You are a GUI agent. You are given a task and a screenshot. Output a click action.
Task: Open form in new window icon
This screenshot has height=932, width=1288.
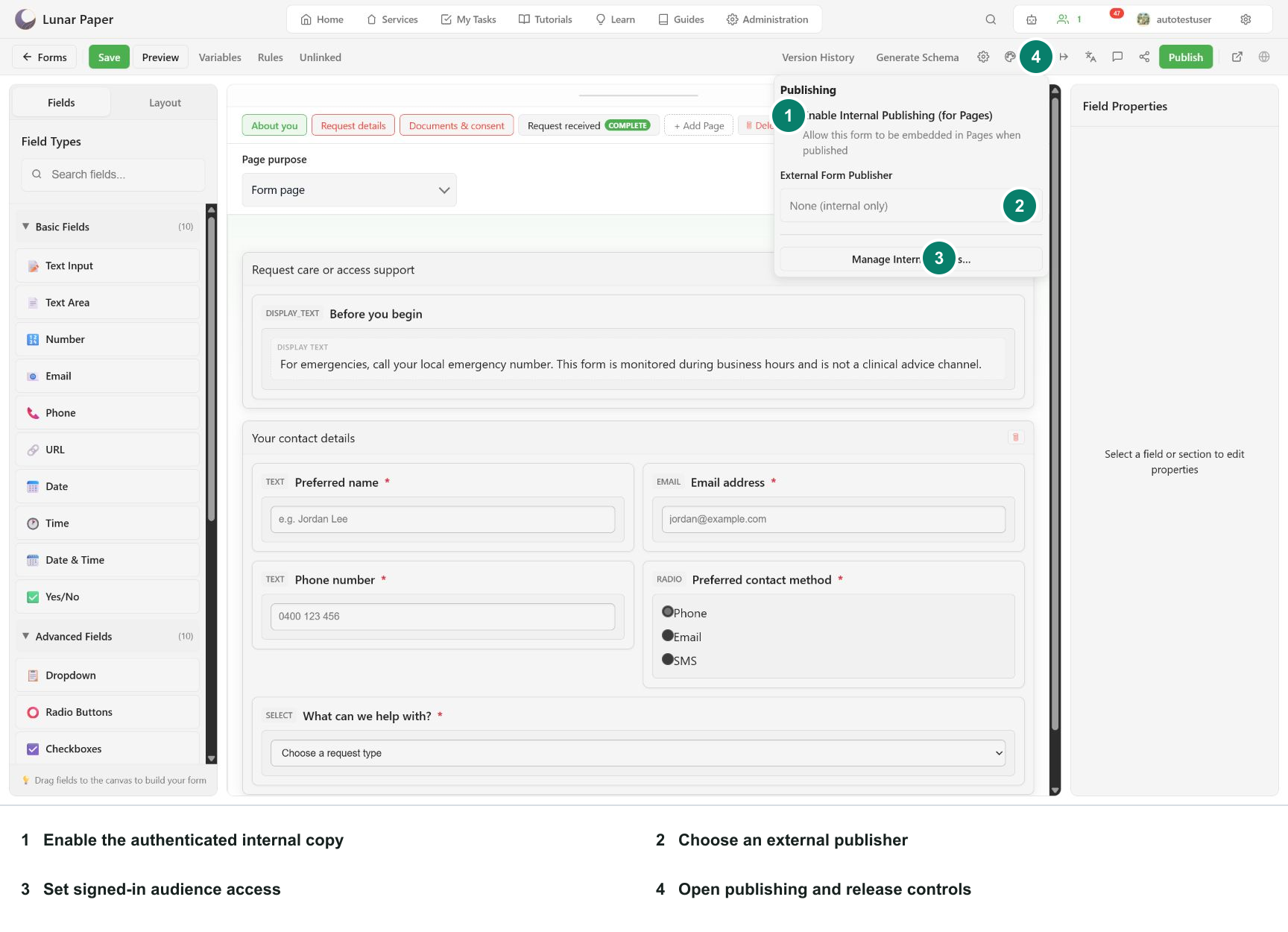pyautogui.click(x=1237, y=57)
